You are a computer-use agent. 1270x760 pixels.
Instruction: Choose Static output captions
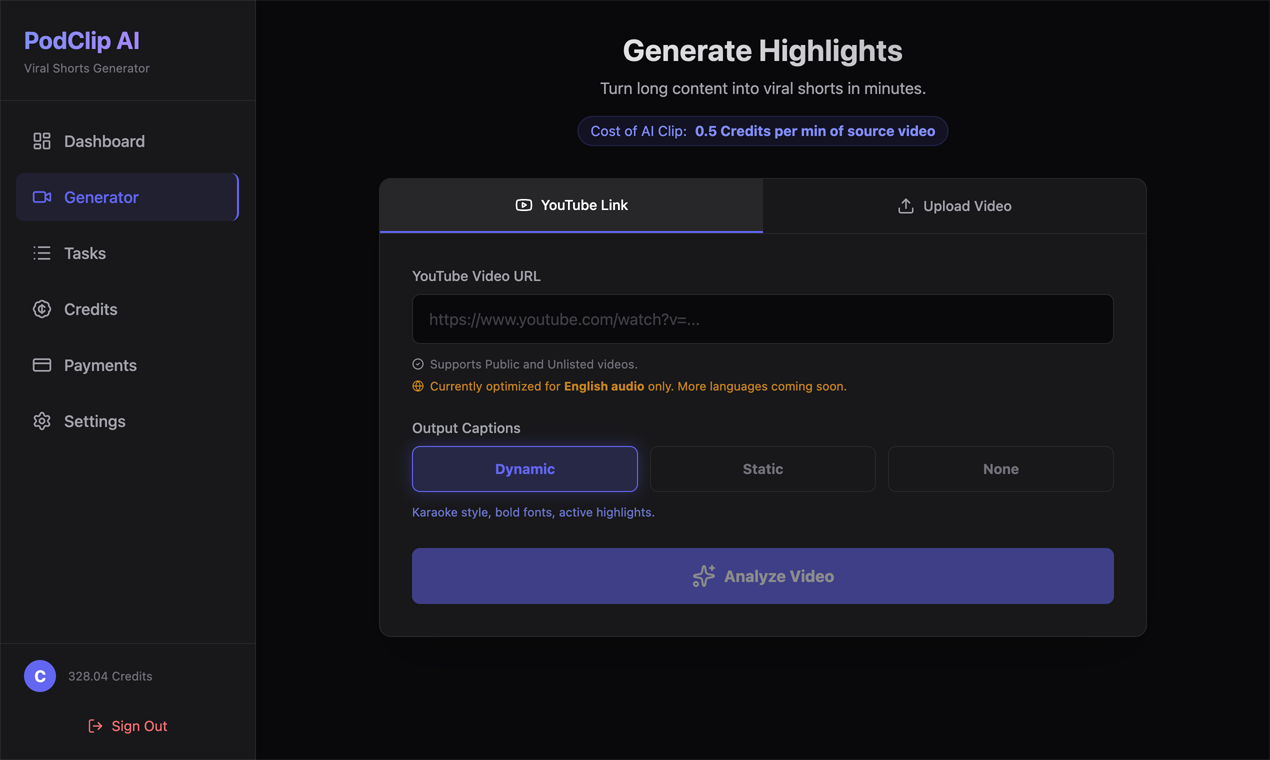tap(762, 469)
